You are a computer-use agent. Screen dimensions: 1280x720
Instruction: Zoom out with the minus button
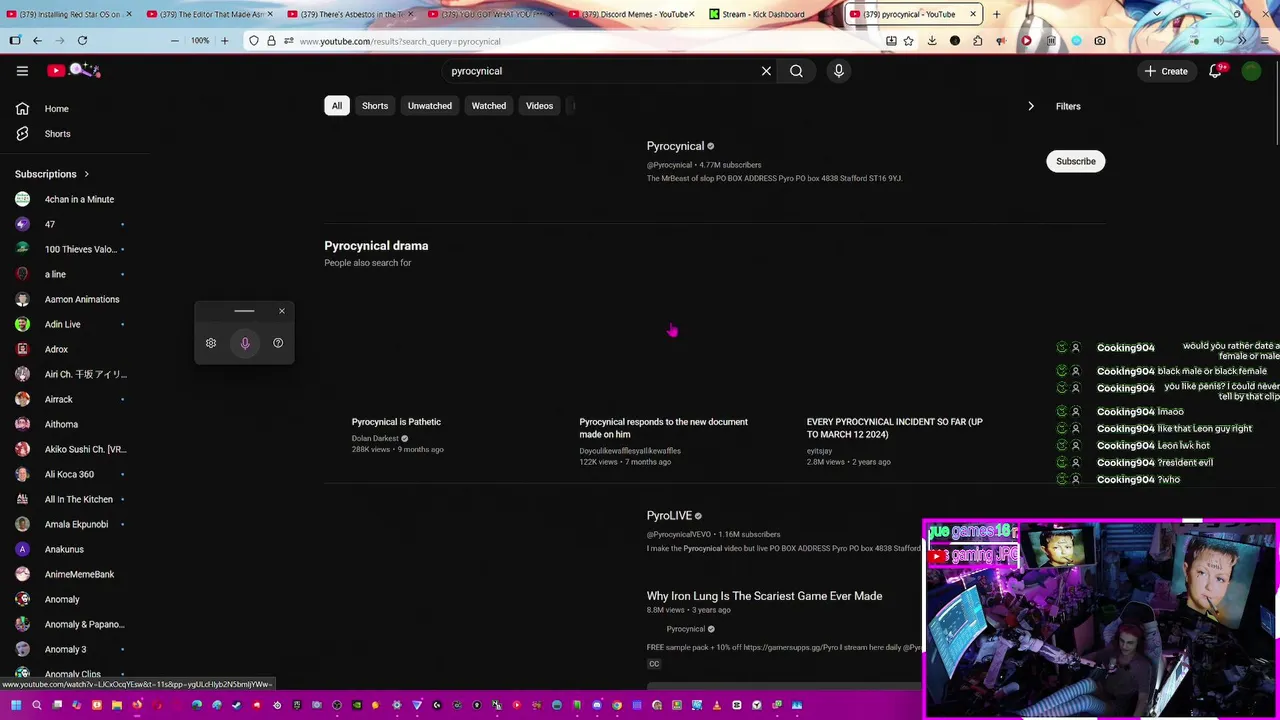pos(174,41)
